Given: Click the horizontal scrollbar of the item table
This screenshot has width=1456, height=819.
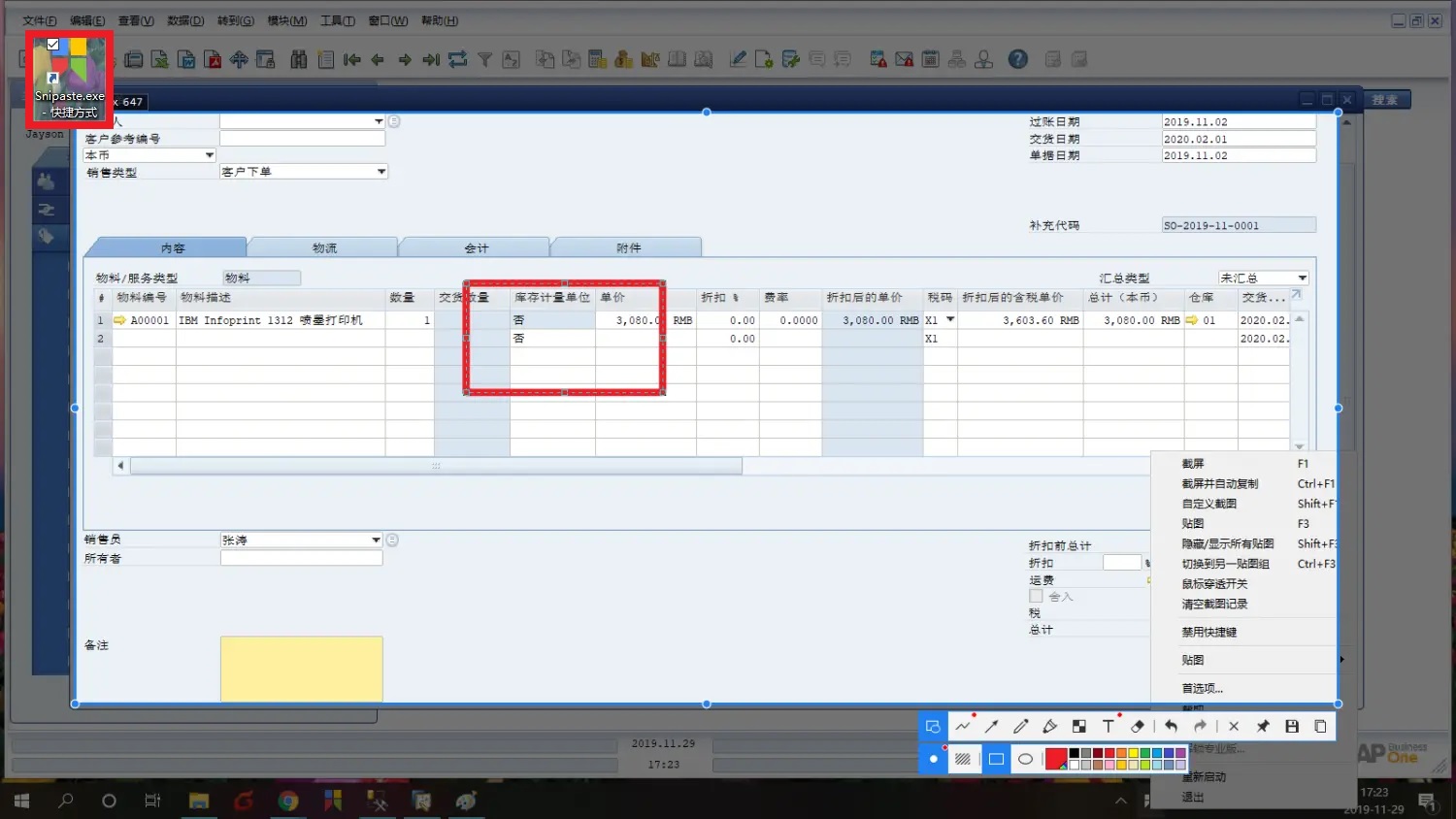Looking at the screenshot, I should pyautogui.click(x=436, y=466).
